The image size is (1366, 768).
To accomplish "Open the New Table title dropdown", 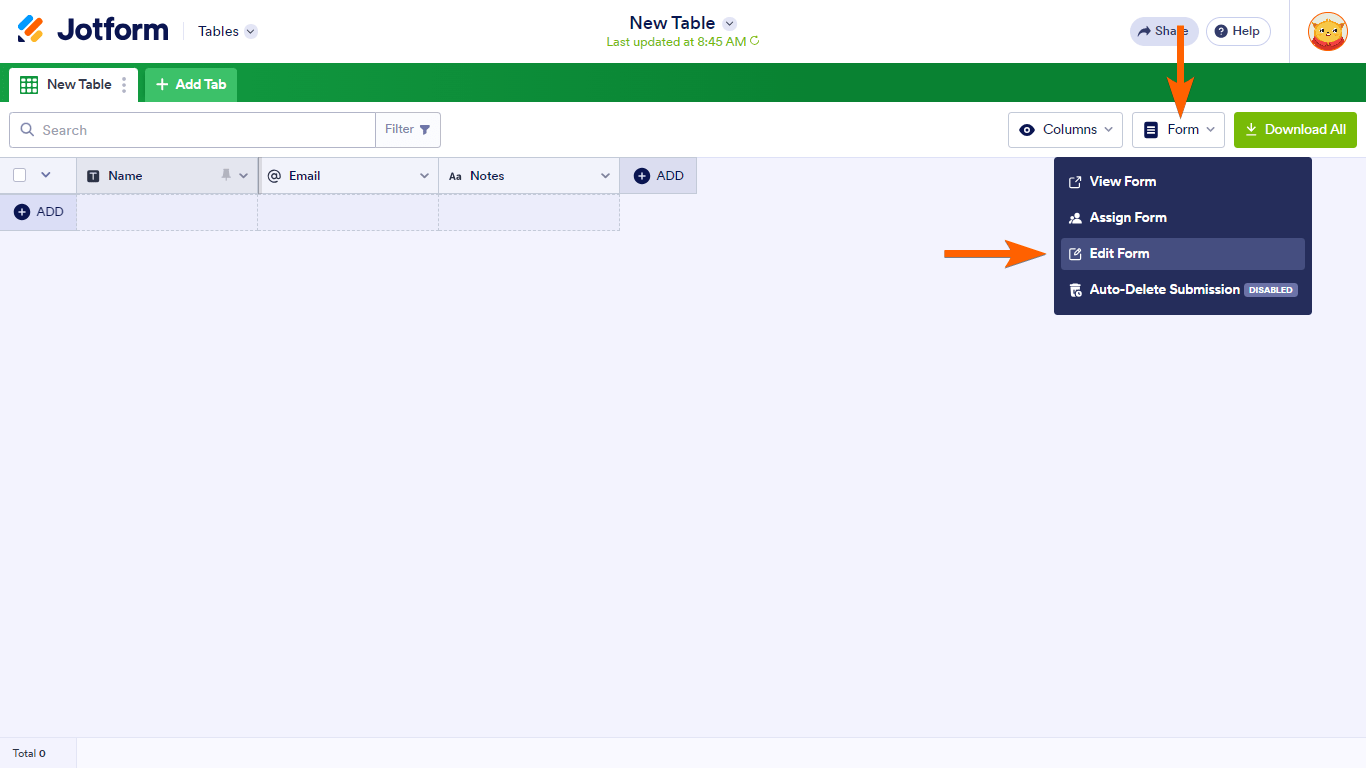I will point(729,22).
